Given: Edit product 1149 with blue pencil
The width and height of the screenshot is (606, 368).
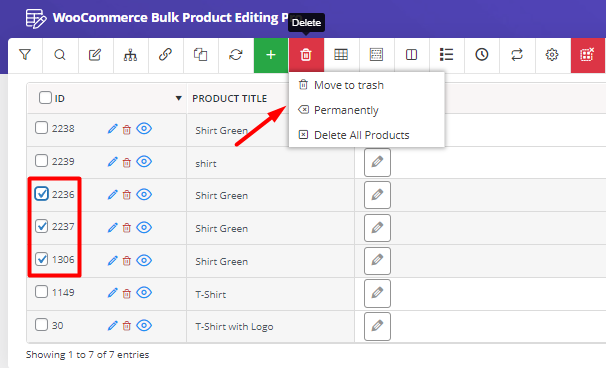Looking at the screenshot, I should click(x=112, y=293).
